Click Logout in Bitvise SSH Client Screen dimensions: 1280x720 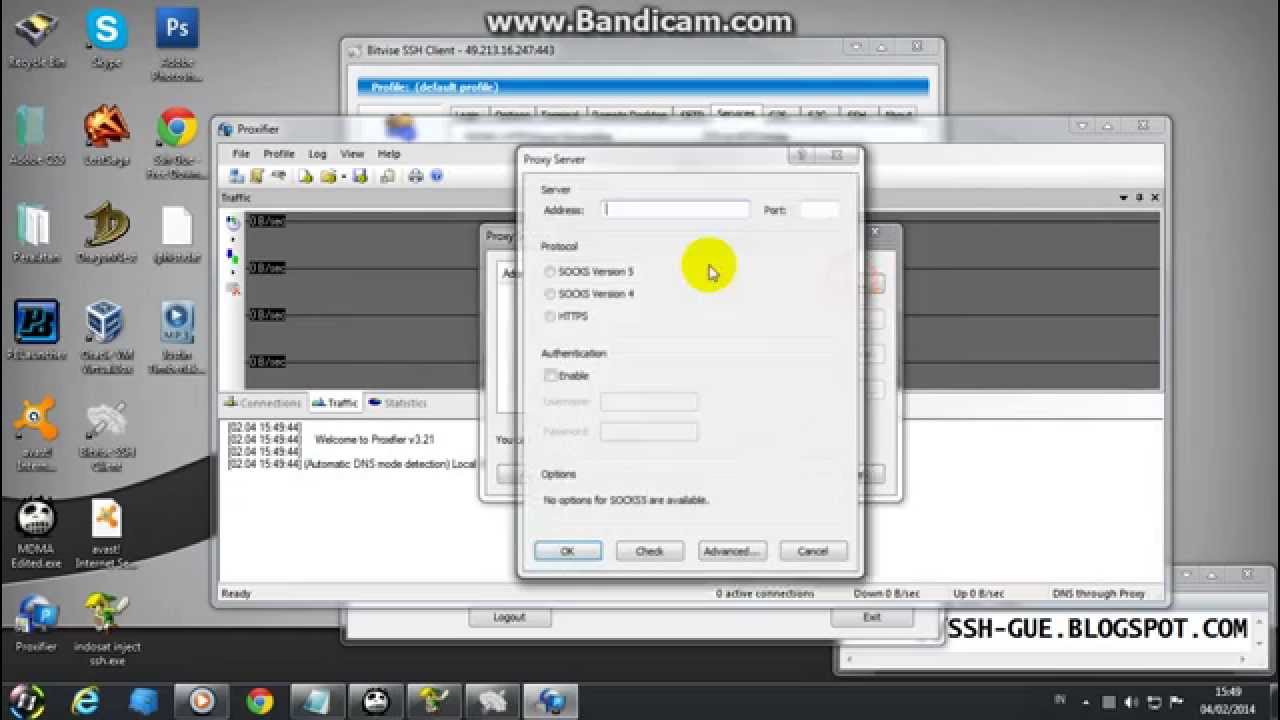click(509, 617)
